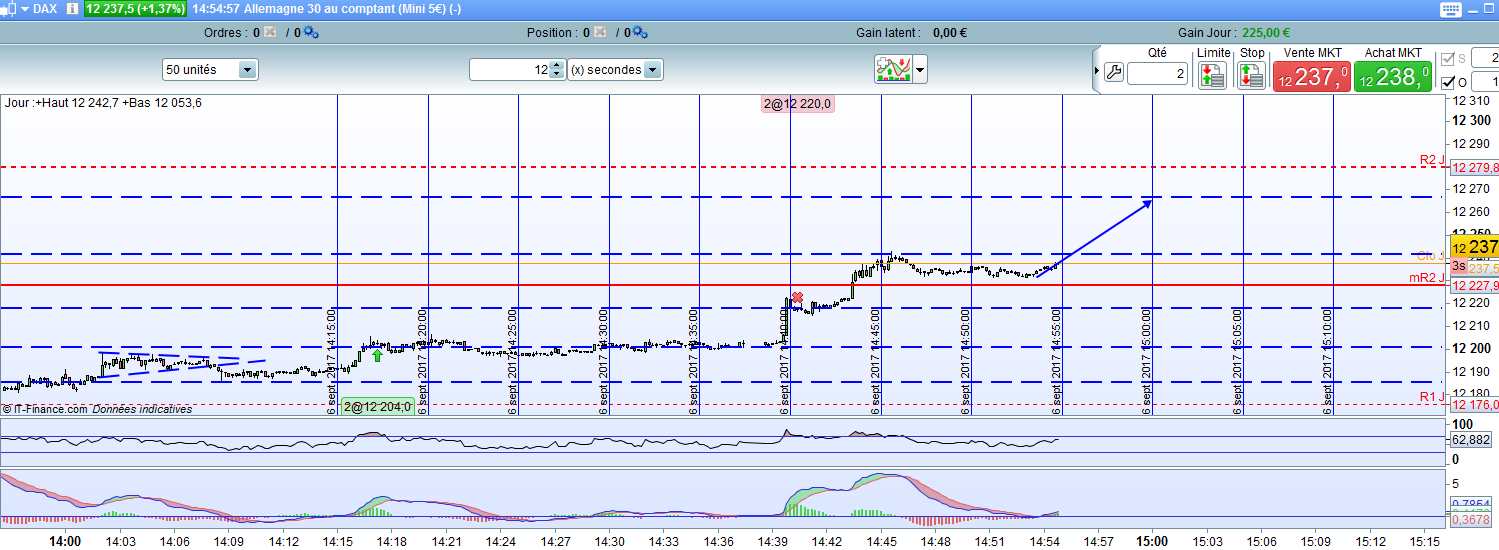Click the green 12 237,5 (+1,37%) price badge
The height and width of the screenshot is (550, 1499).
[x=135, y=9]
